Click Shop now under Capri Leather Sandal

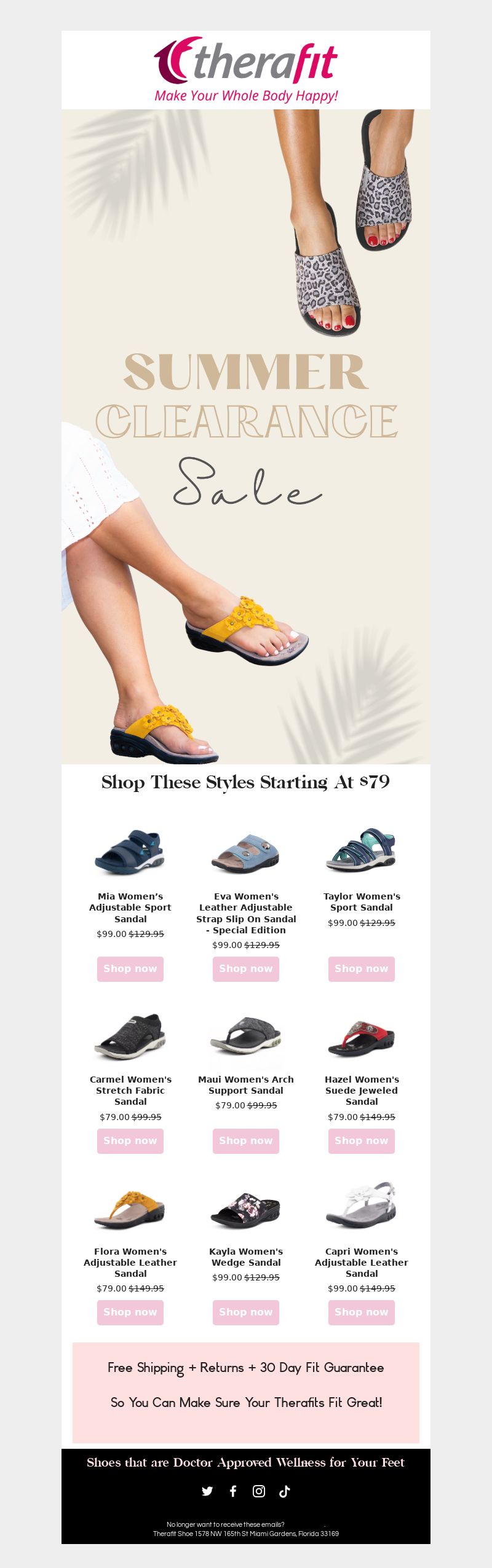click(x=362, y=1312)
